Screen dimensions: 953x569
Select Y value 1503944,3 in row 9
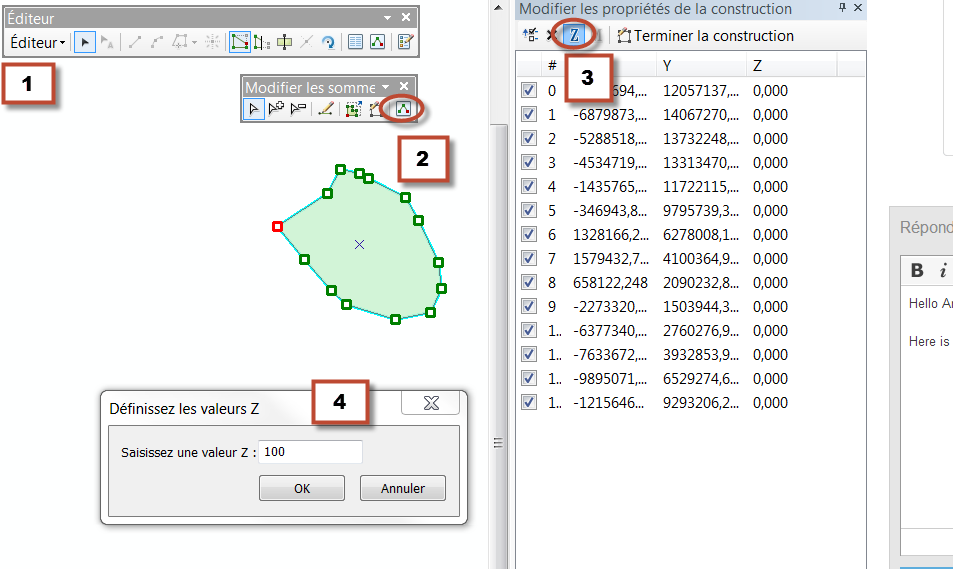click(x=701, y=306)
